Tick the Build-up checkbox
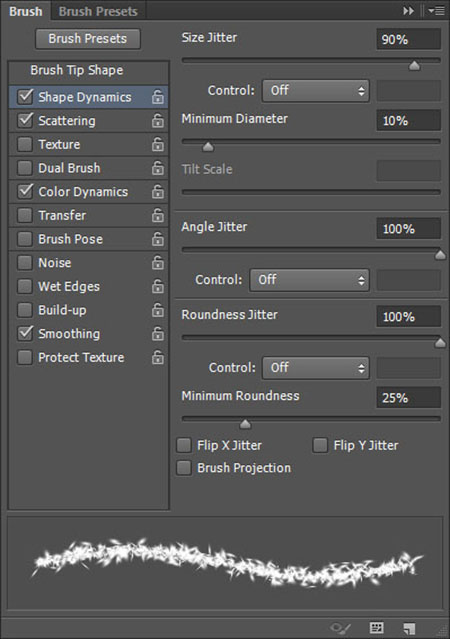The height and width of the screenshot is (639, 450). click(x=25, y=310)
